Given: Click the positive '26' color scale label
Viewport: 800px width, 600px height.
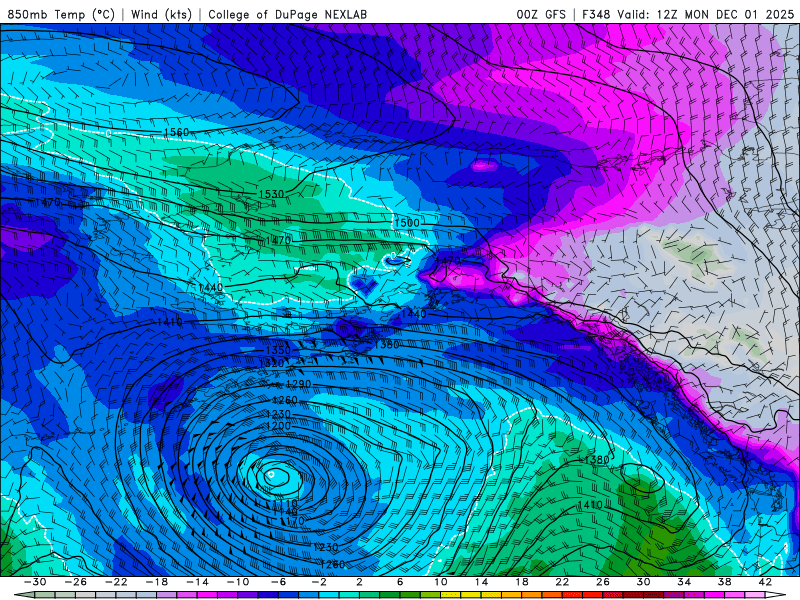Looking at the screenshot, I should coord(603,582).
